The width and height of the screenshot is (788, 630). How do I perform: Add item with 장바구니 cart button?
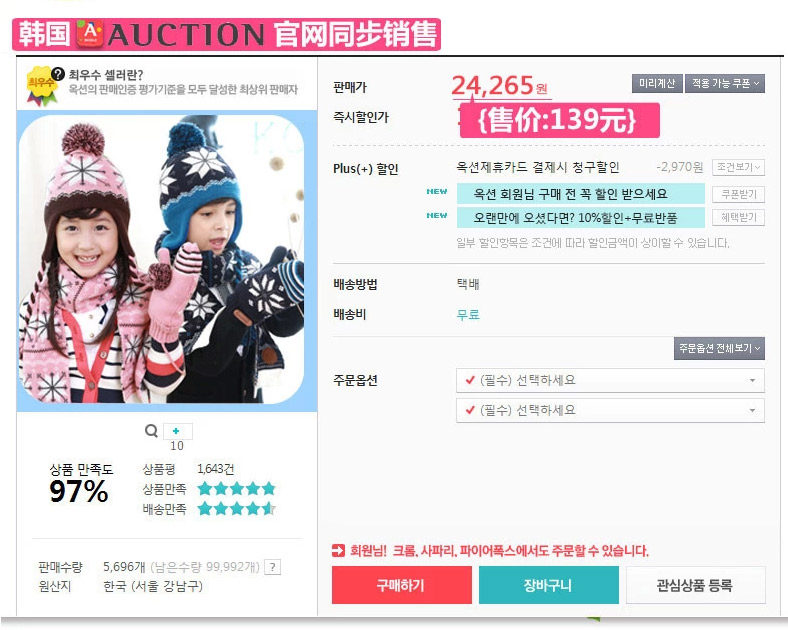[548, 585]
